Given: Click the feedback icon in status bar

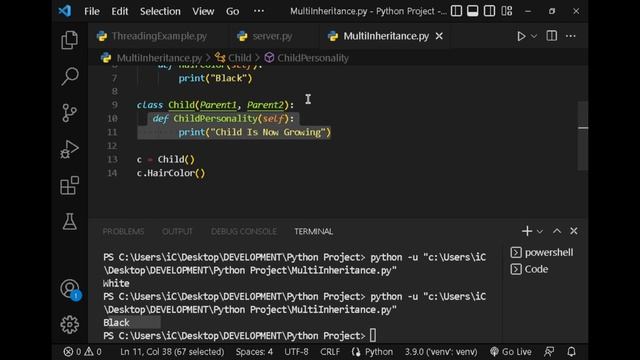Looking at the screenshot, I should 549,351.
